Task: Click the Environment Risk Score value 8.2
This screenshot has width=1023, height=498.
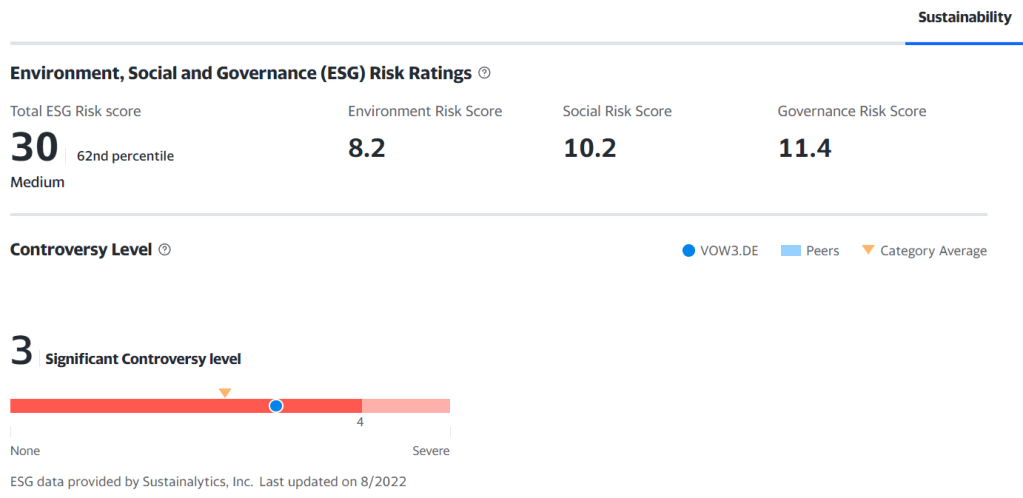Action: tap(366, 148)
